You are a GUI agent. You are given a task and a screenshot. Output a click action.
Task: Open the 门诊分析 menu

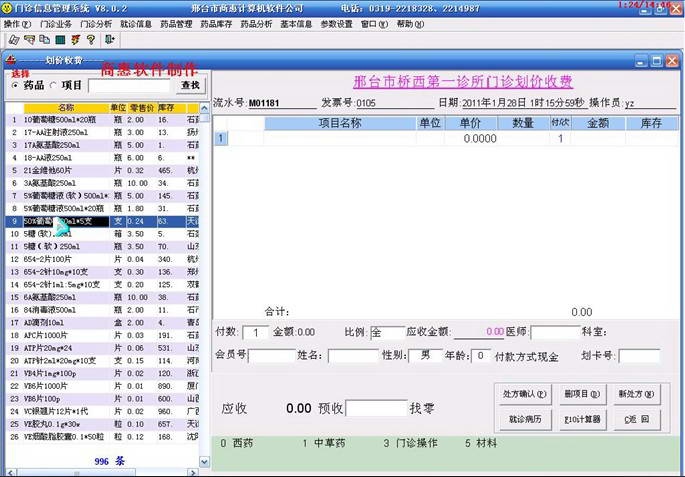[x=96, y=24]
